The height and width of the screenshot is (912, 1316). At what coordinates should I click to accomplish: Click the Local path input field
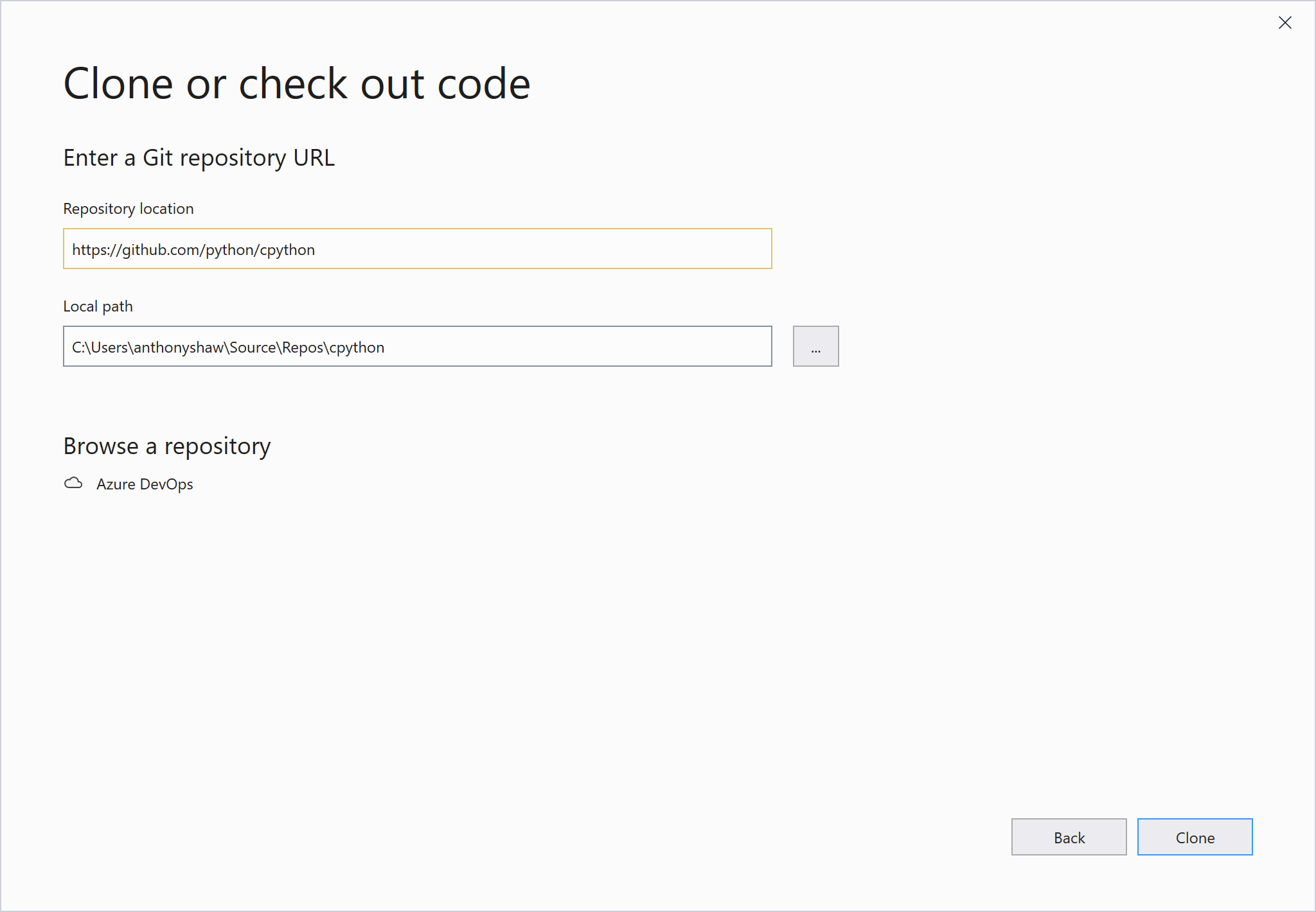(416, 347)
